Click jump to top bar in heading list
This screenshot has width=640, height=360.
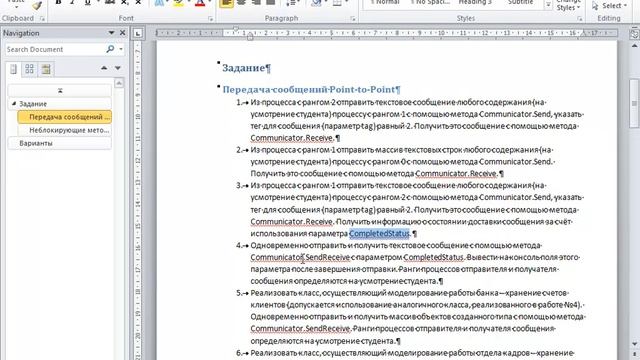(x=60, y=90)
